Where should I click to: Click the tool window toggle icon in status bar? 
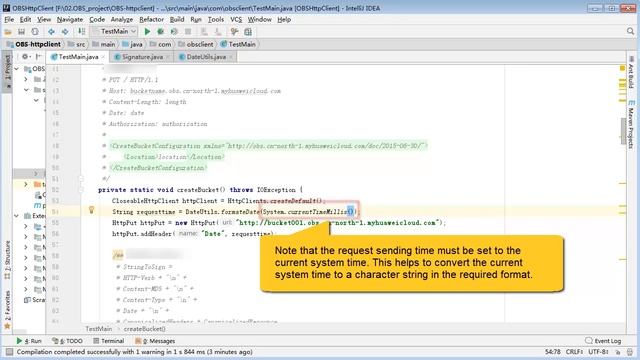(x=9, y=352)
